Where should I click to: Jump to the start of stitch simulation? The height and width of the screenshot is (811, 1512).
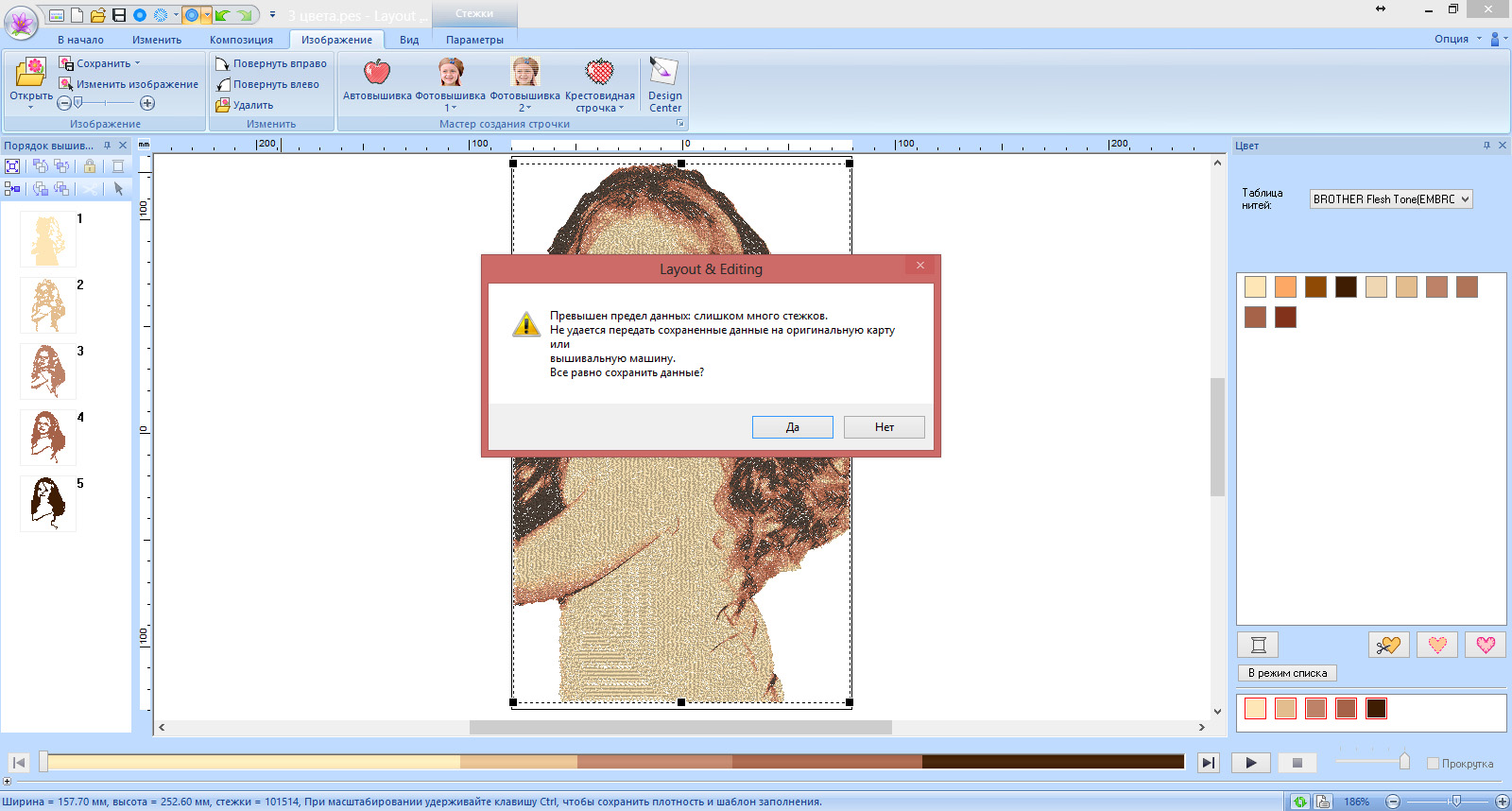coord(19,763)
